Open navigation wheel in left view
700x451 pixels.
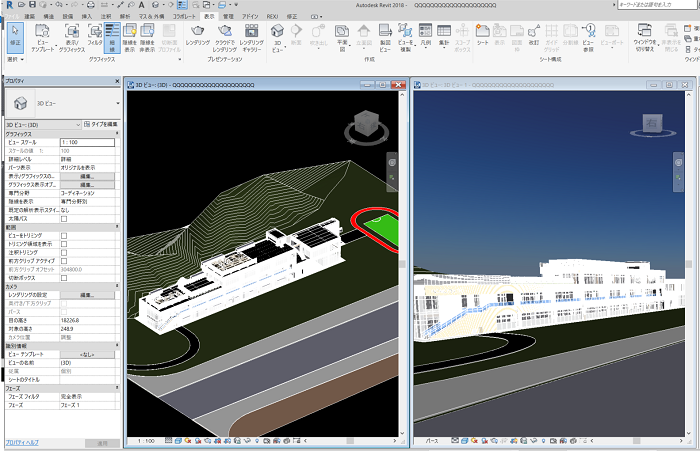pyautogui.click(x=392, y=162)
